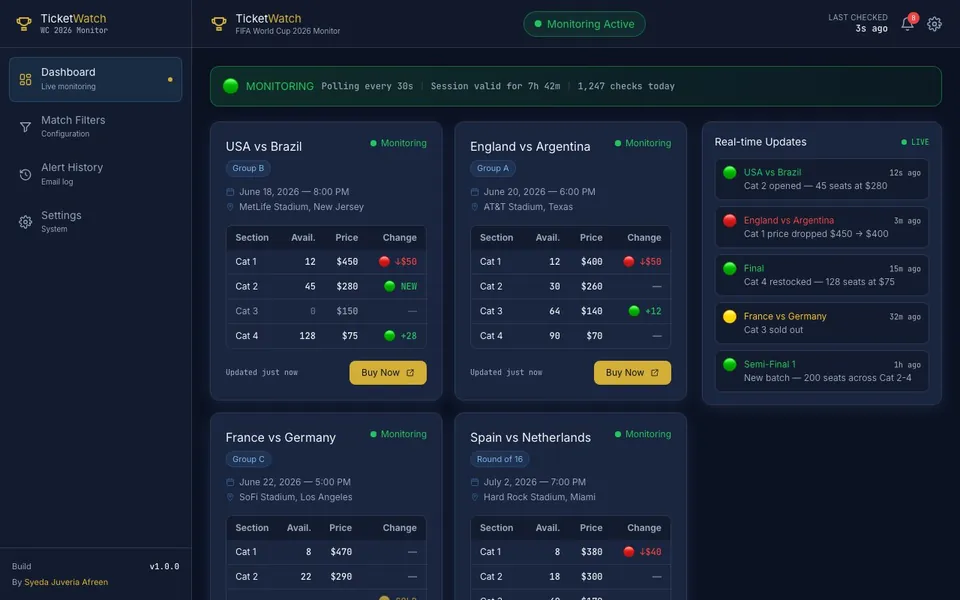960x600 pixels.
Task: Open Alert History email log
Action: click(x=96, y=174)
